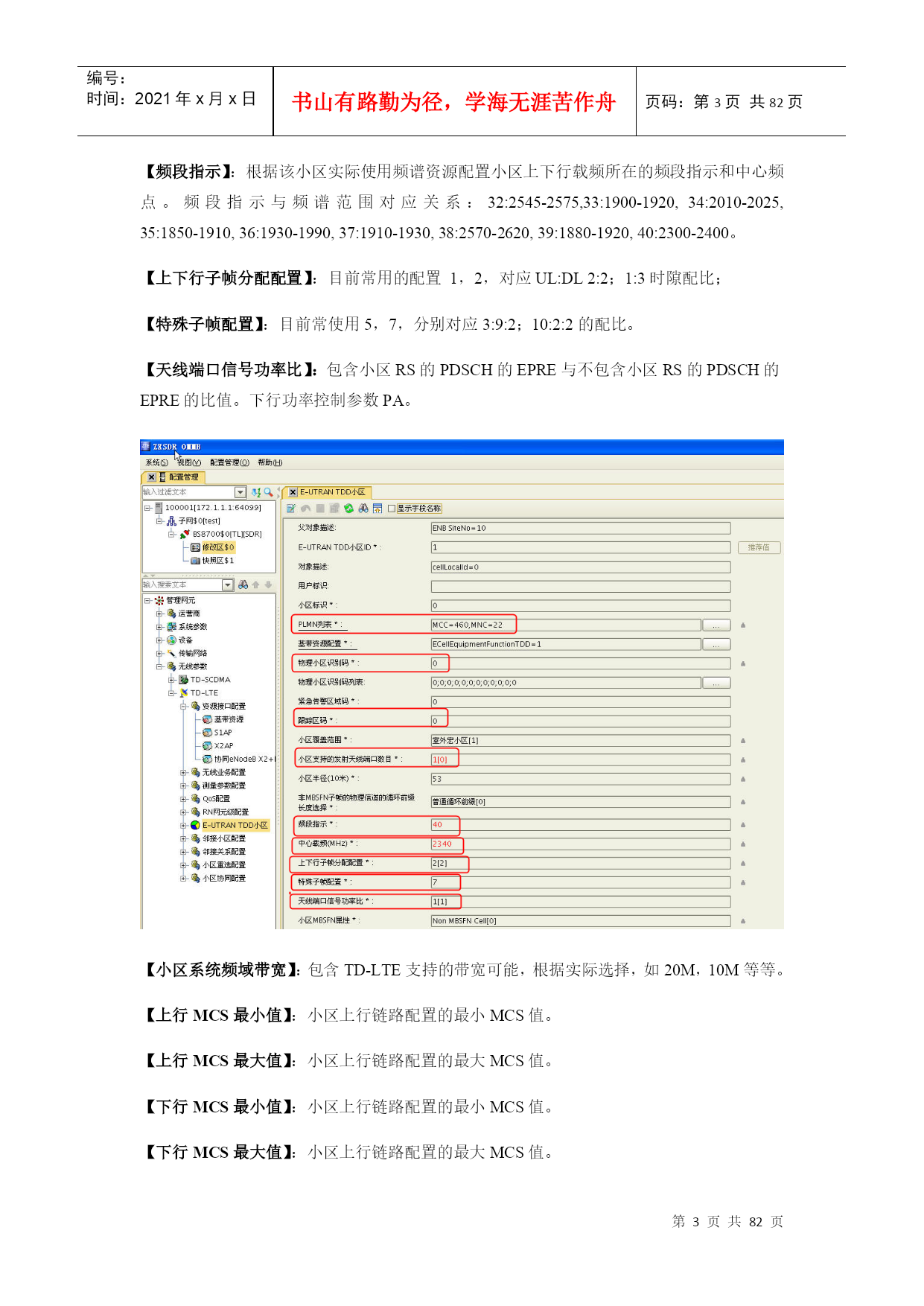Click the 推荐值 button

pyautogui.click(x=759, y=548)
